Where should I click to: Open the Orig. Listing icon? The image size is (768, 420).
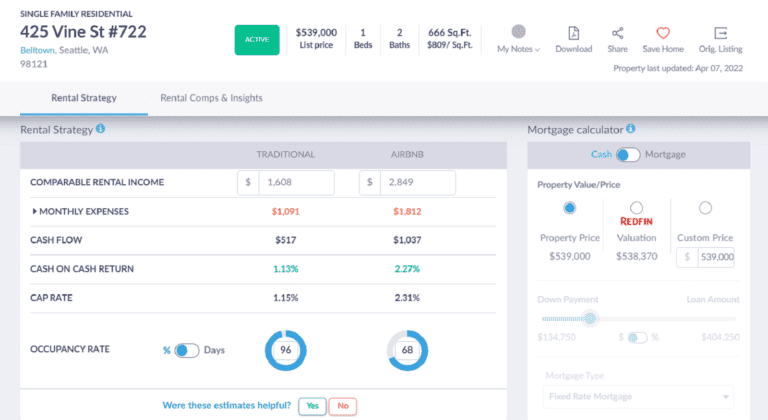pyautogui.click(x=720, y=33)
